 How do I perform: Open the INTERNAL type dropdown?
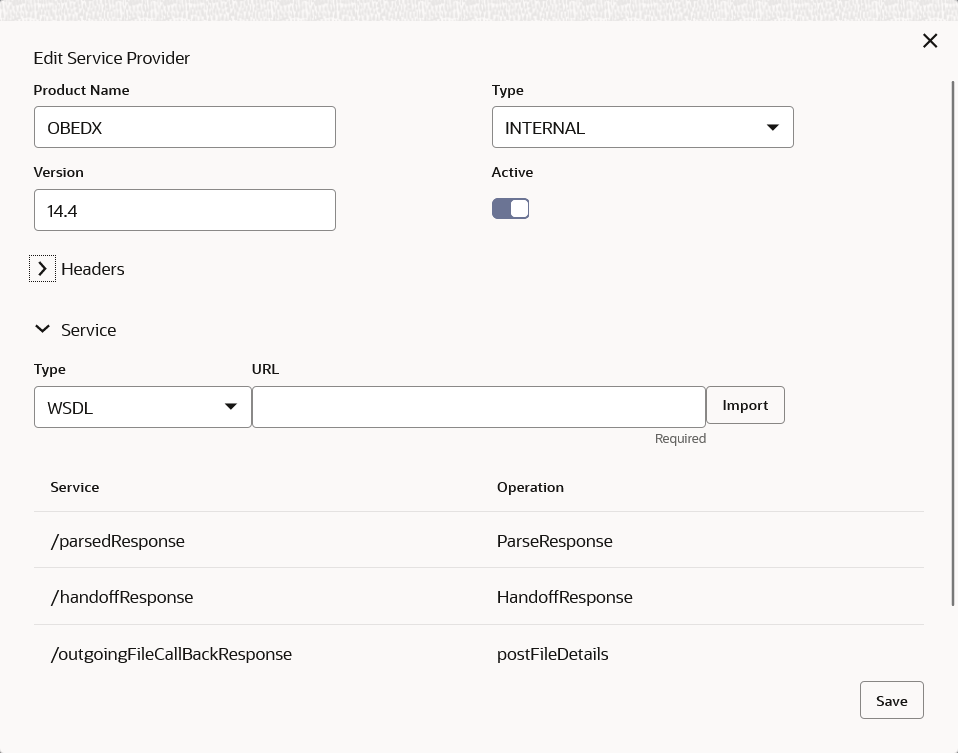click(x=642, y=128)
